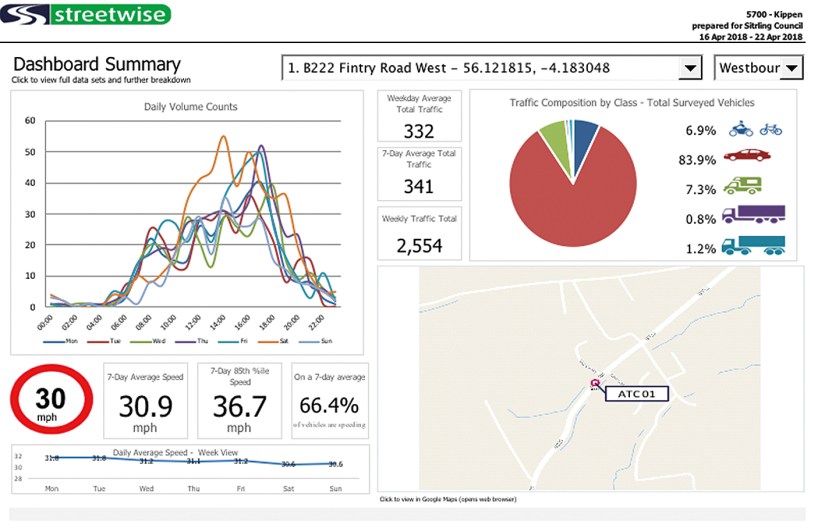
Task: Click the Daily Volume Counts chart title
Action: point(191,106)
